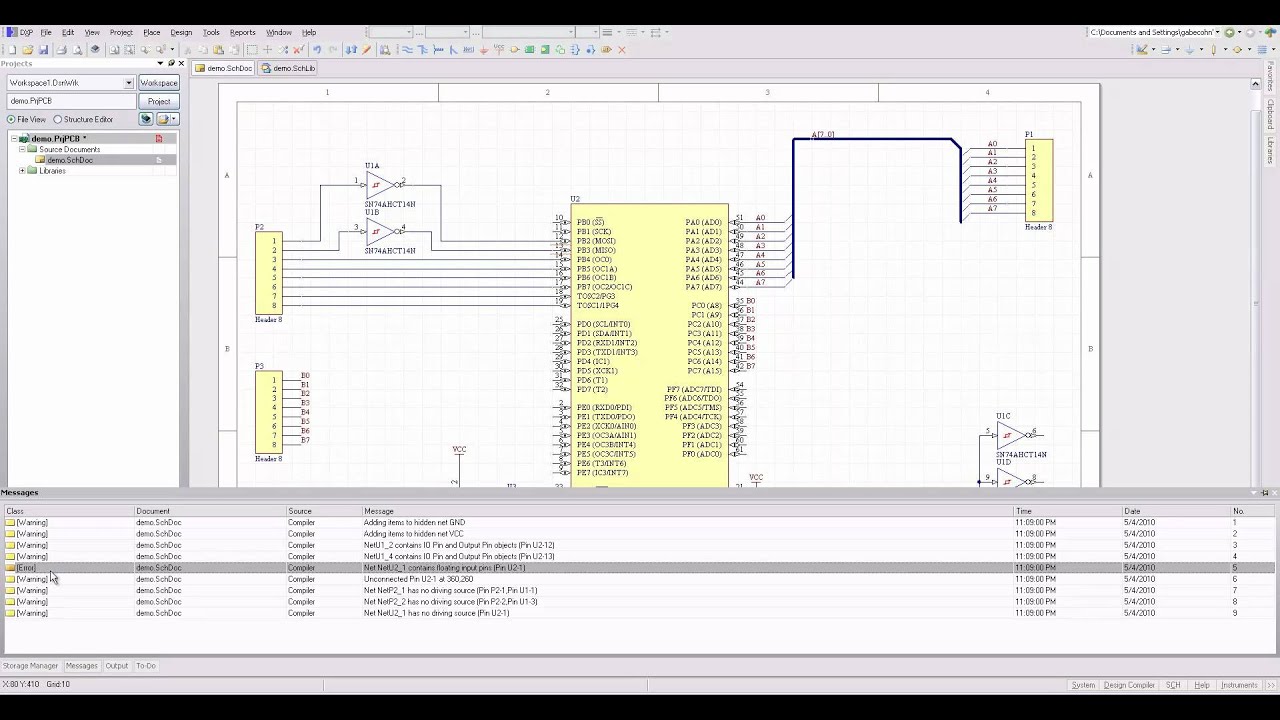This screenshot has width=1280, height=720.
Task: Open the alignment tools dropdown arrow
Action: [1177, 49]
